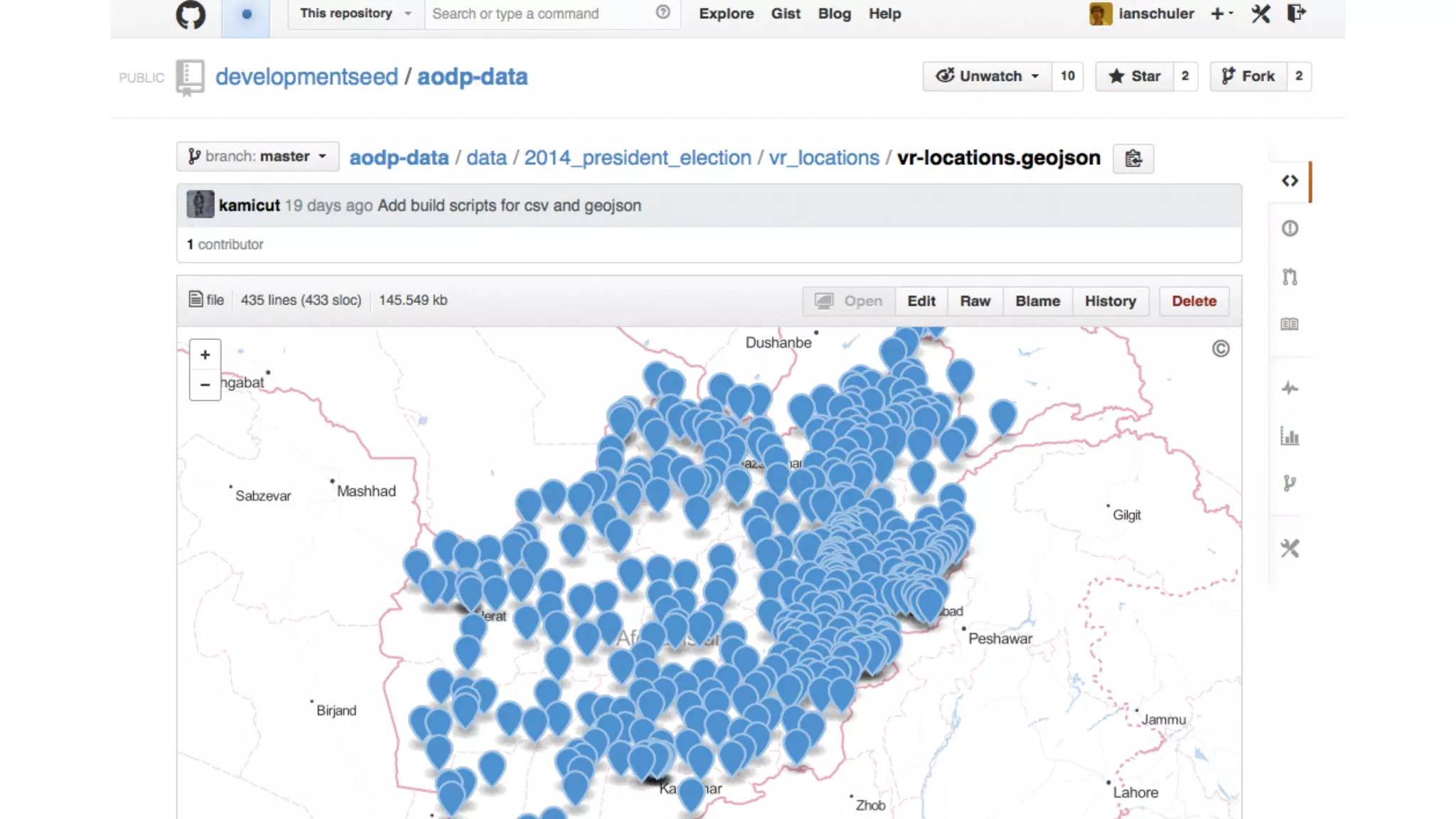This screenshot has width=1456, height=819.
Task: Open the Wiki book sidebar icon
Action: [x=1290, y=324]
